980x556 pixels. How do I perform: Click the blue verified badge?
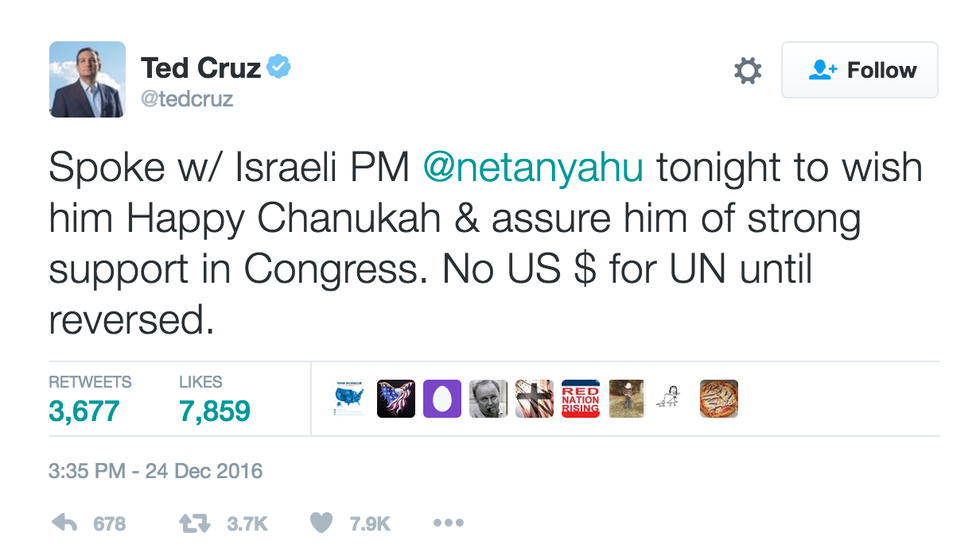pyautogui.click(x=279, y=68)
